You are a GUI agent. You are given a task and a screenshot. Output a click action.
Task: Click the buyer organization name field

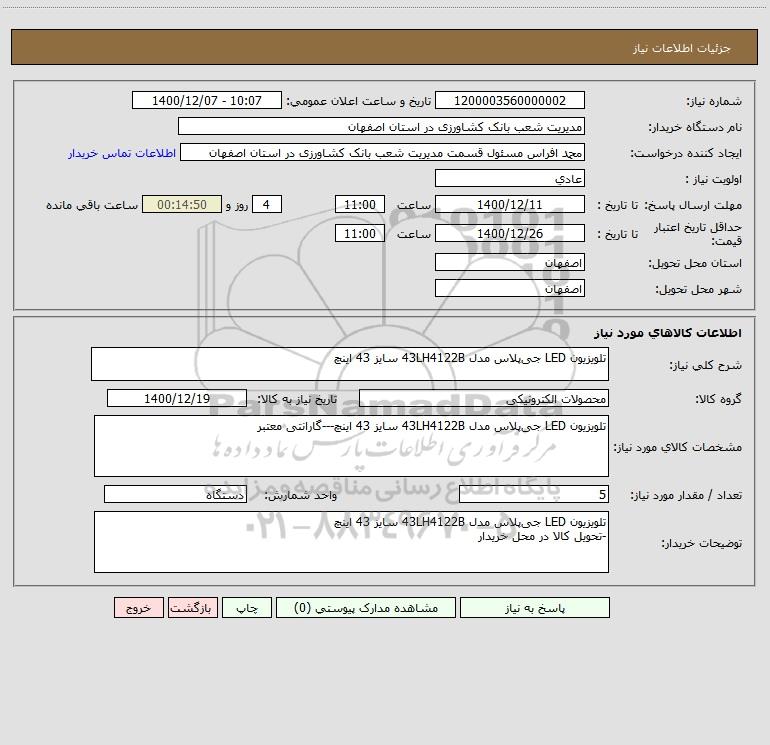[x=381, y=126]
